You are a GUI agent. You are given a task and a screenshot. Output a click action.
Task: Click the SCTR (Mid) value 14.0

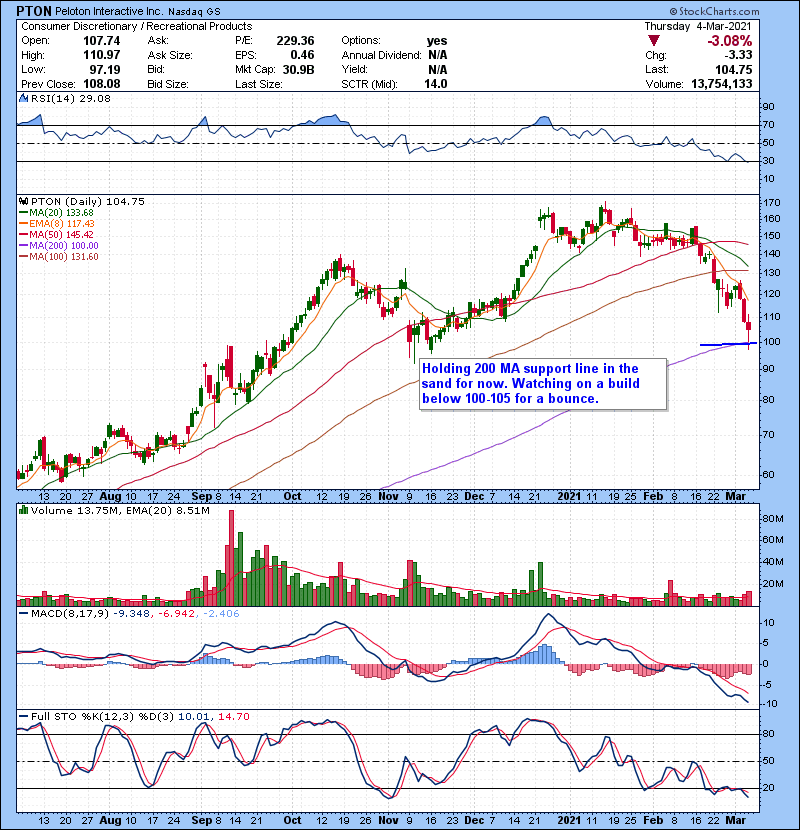435,84
